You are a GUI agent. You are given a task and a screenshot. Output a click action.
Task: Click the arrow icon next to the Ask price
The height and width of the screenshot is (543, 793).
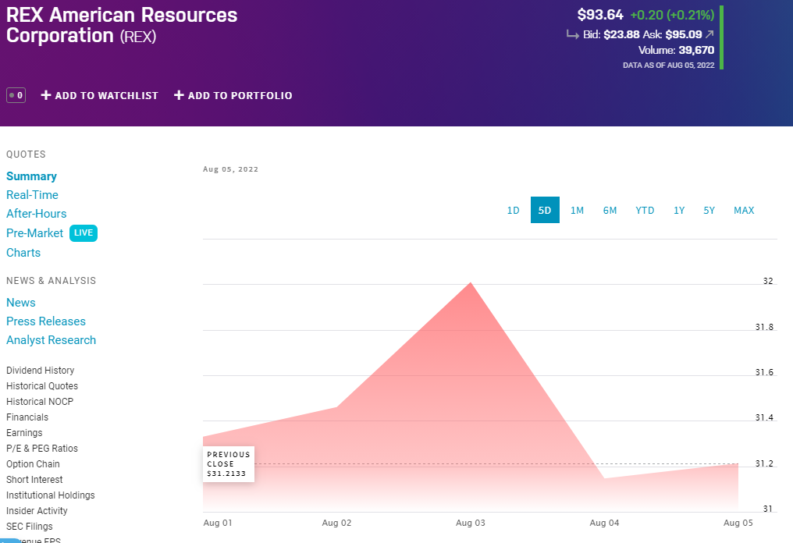710,34
